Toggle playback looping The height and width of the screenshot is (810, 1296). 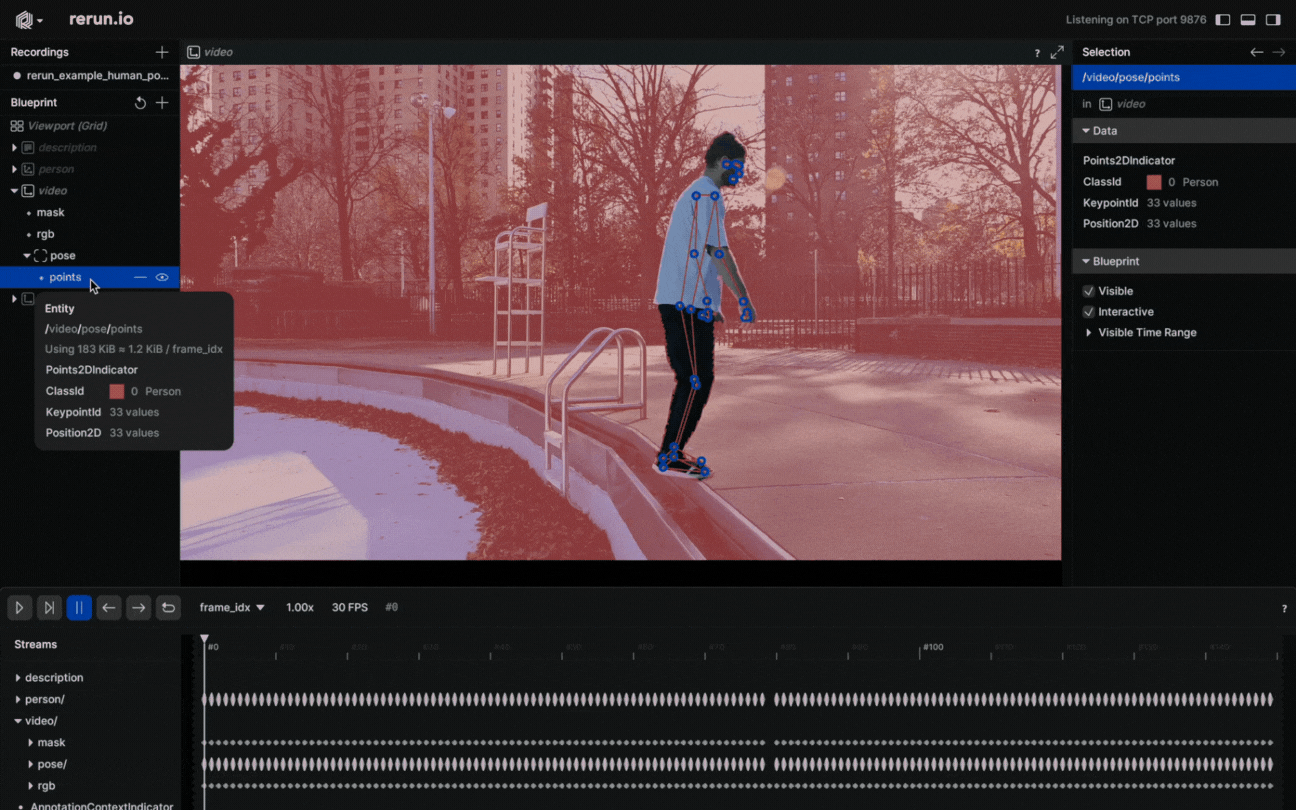[x=169, y=607]
